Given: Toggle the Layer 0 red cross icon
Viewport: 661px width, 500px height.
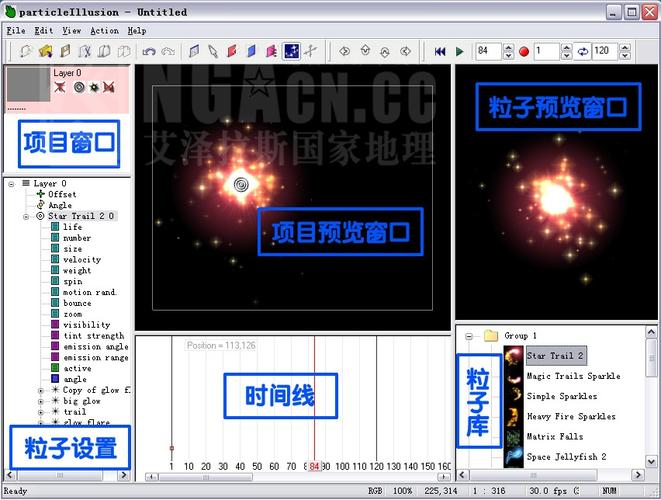Looking at the screenshot, I should click(x=59, y=87).
